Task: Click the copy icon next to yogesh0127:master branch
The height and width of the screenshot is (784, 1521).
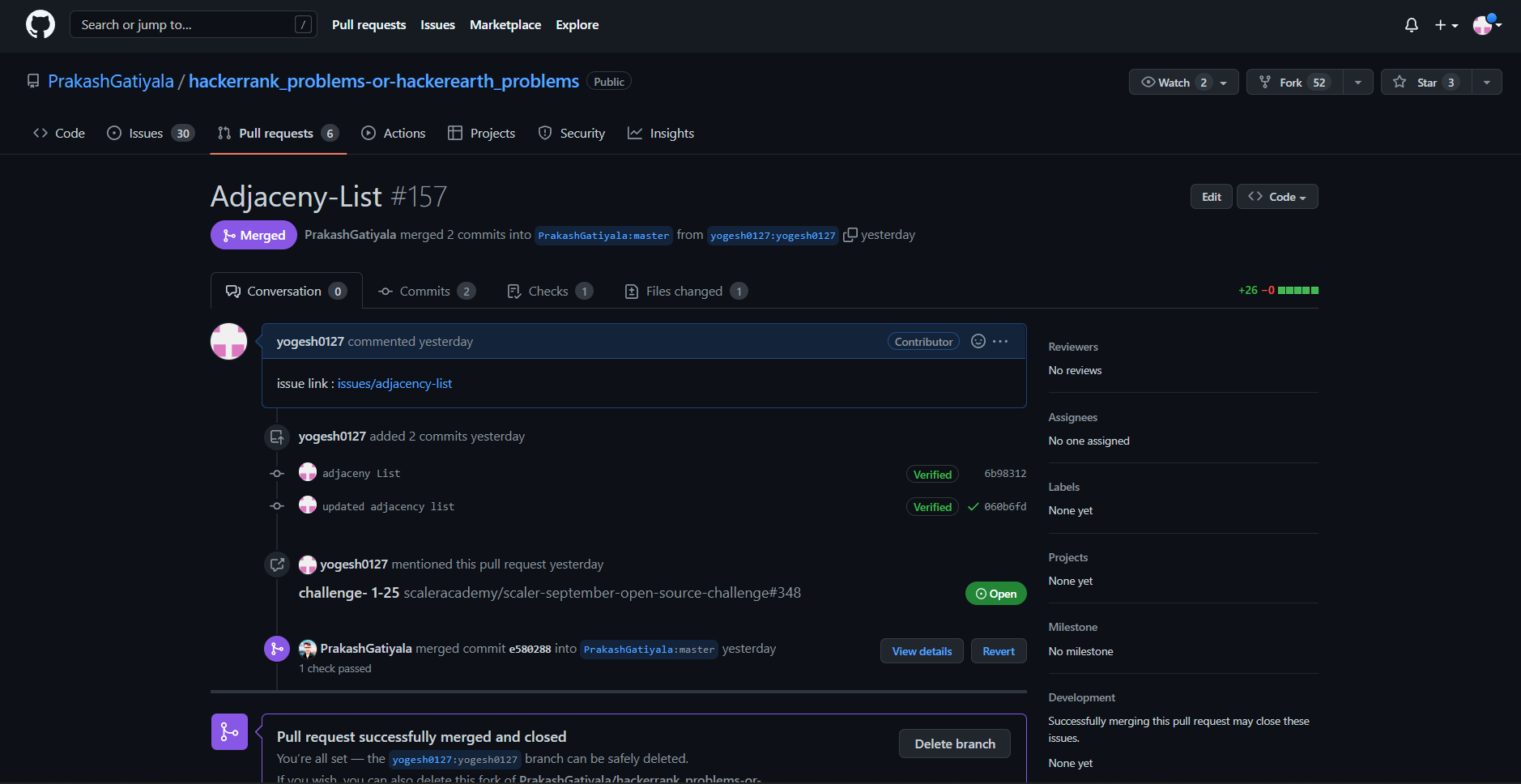Action: [x=850, y=234]
